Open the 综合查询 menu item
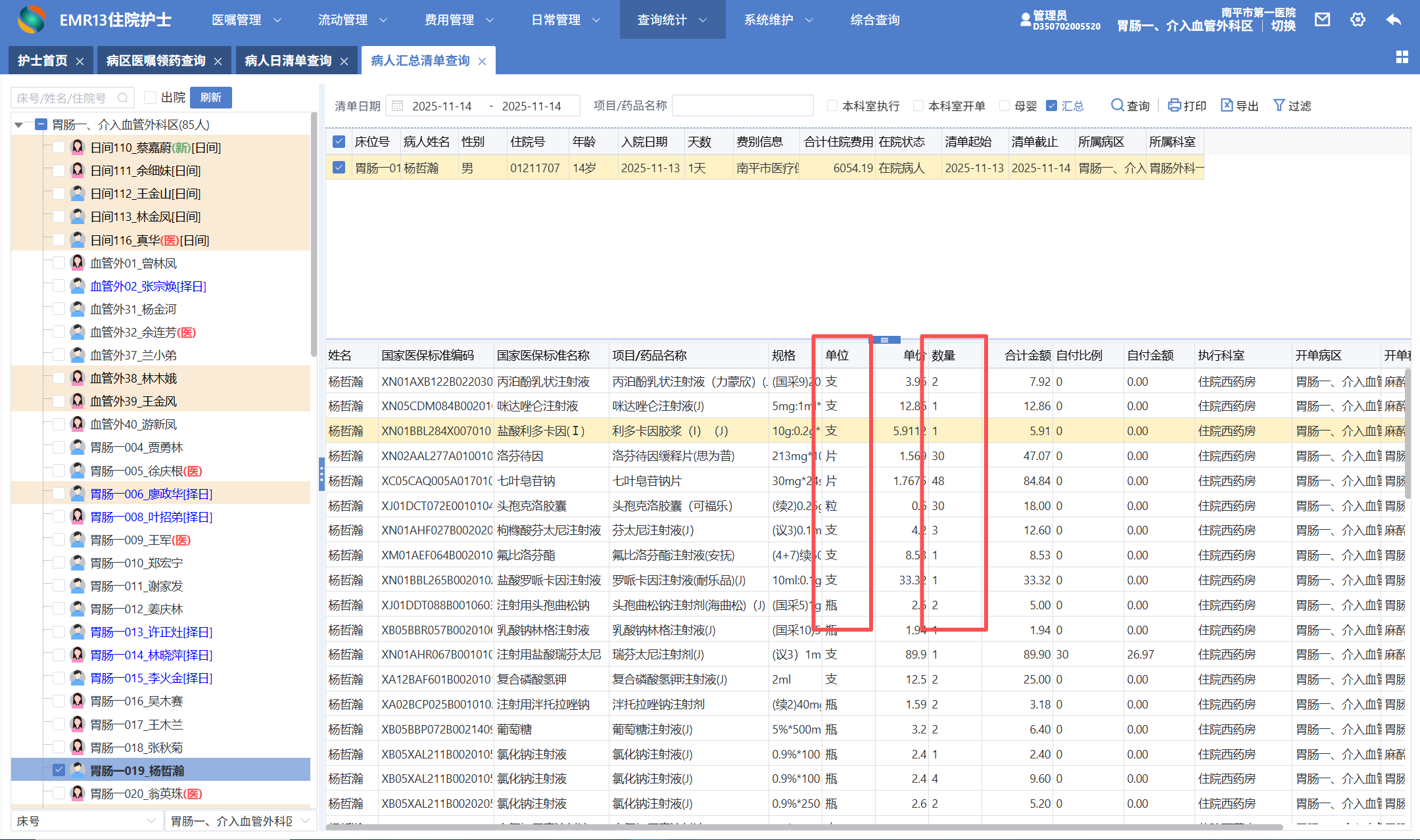Screen dimensions: 1420x840 (x=874, y=20)
